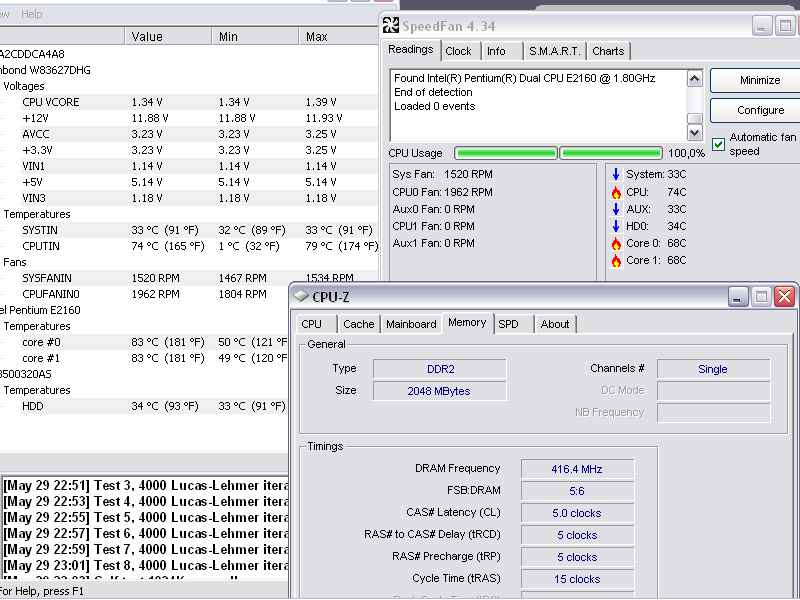
Task: Click the Min column header
Action: point(255,37)
